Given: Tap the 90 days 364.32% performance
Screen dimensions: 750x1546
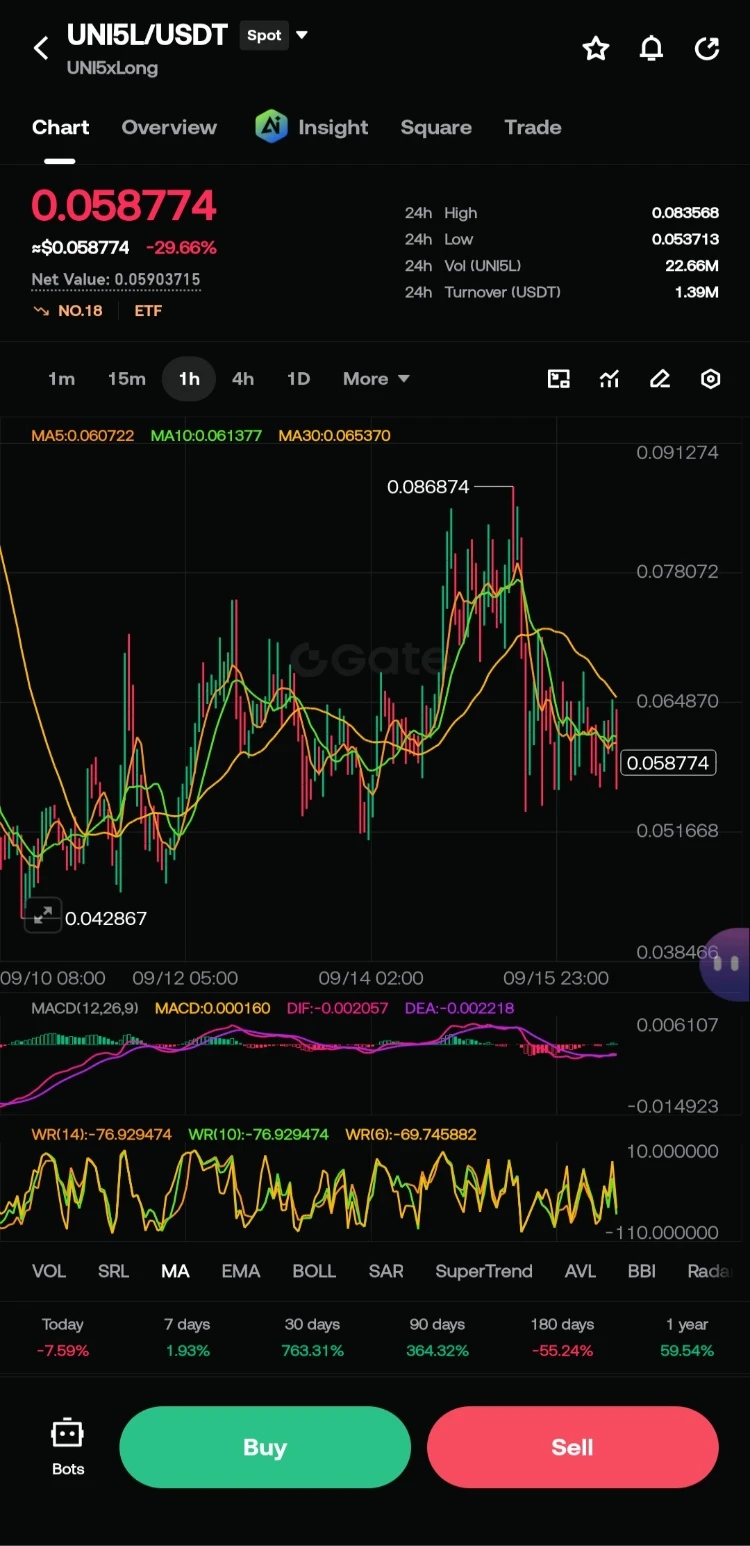Looking at the screenshot, I should [x=437, y=1337].
